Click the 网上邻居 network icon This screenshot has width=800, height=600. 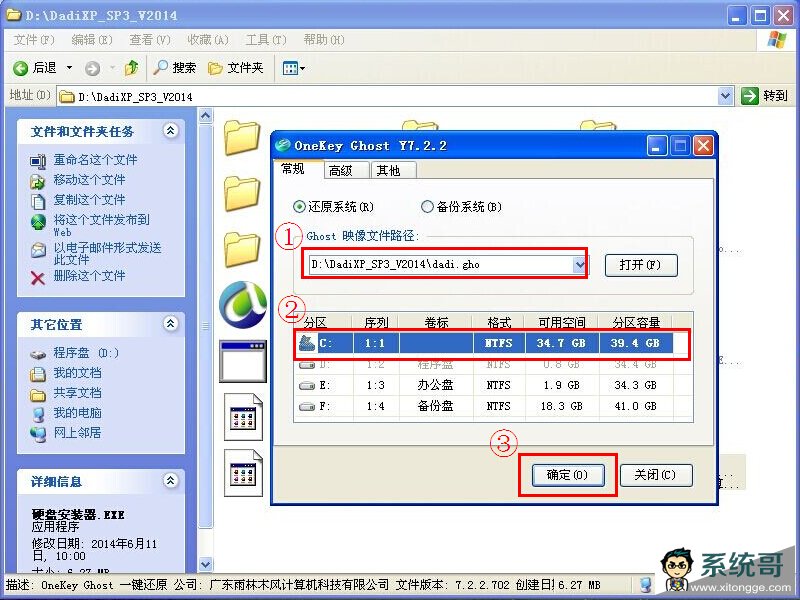coord(38,434)
